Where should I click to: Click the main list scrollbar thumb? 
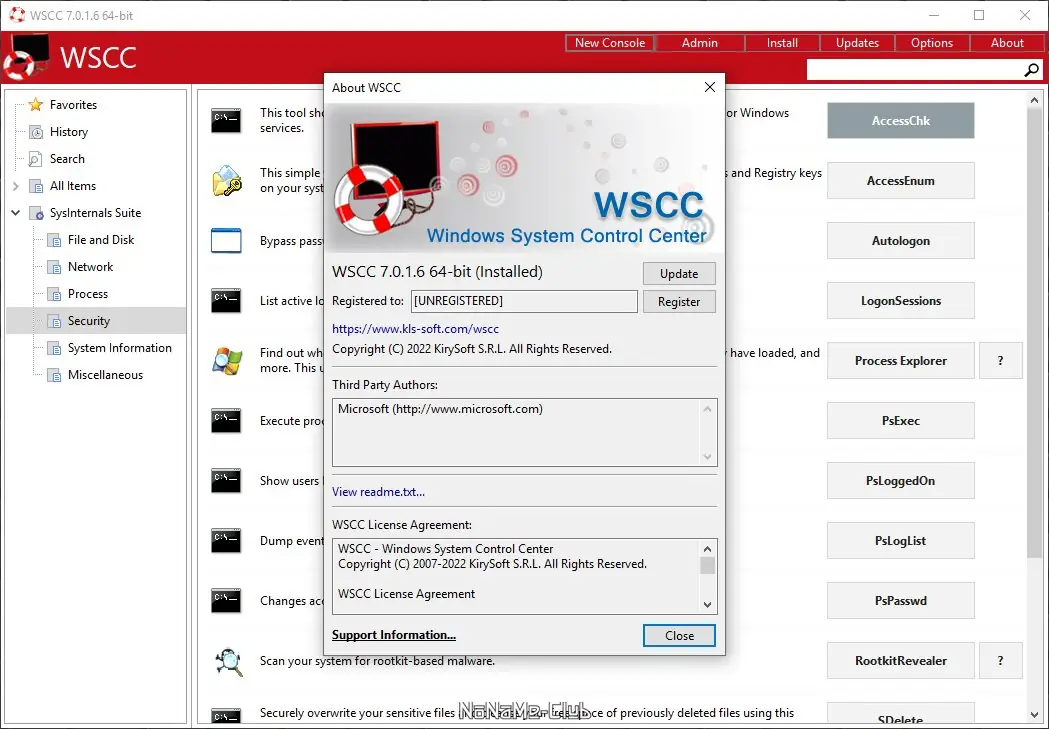pos(1034,334)
